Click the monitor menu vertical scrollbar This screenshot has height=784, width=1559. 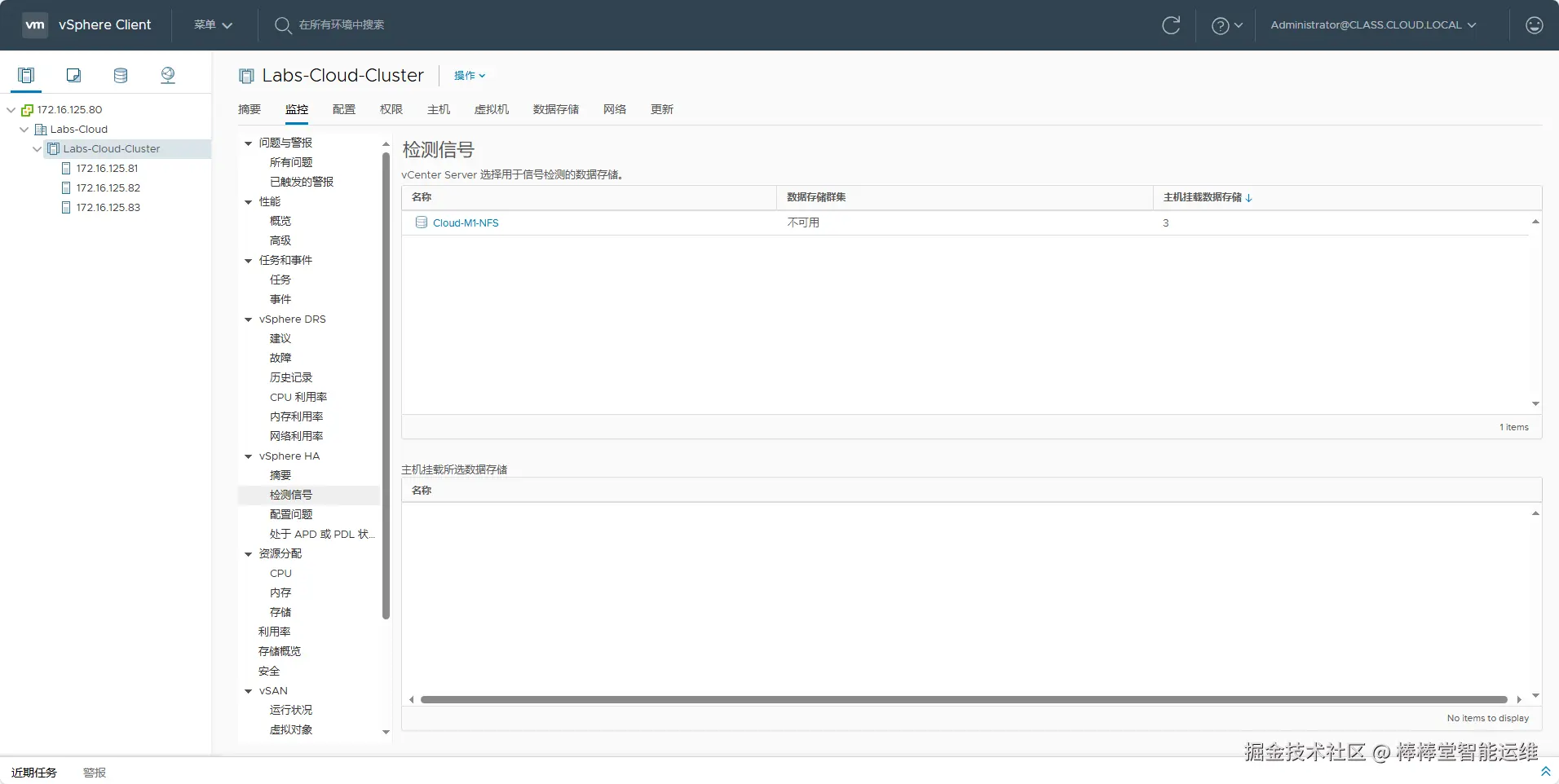point(386,385)
